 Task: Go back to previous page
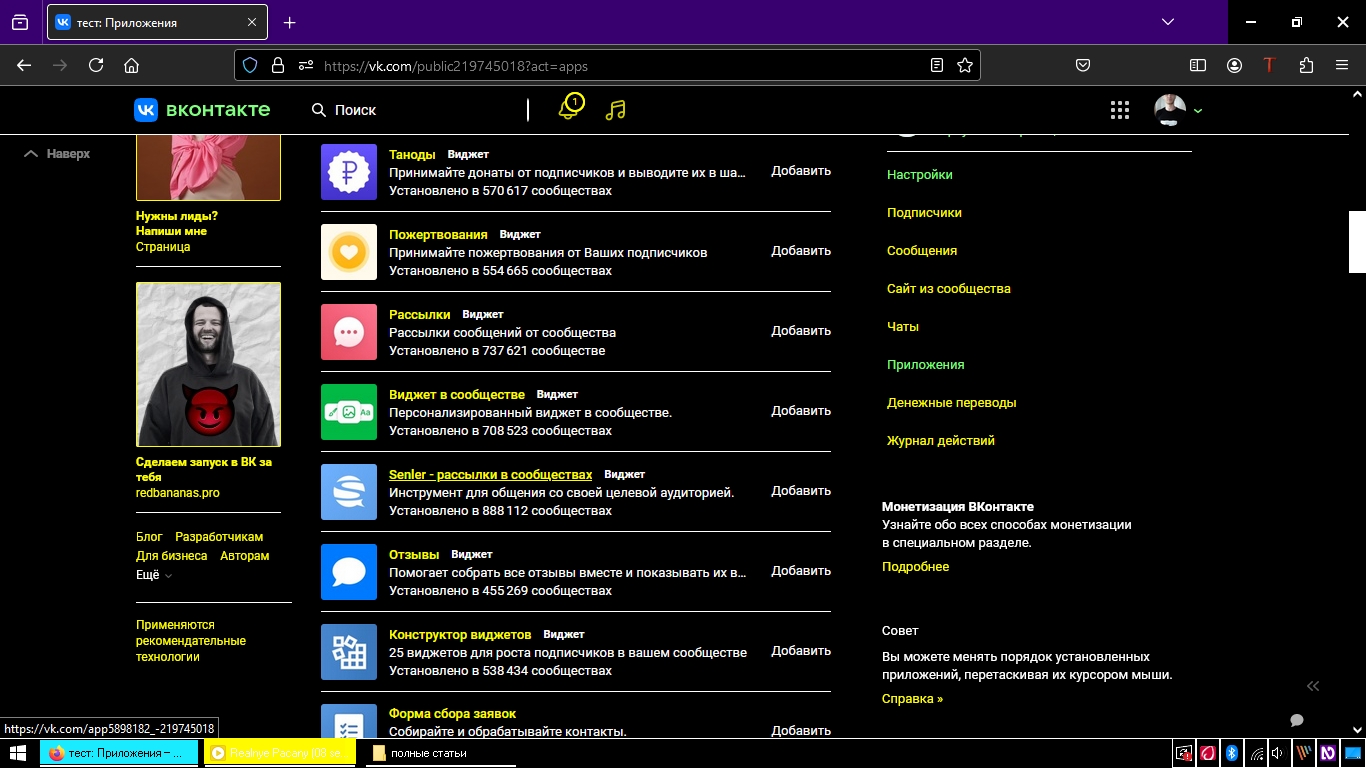tap(24, 65)
